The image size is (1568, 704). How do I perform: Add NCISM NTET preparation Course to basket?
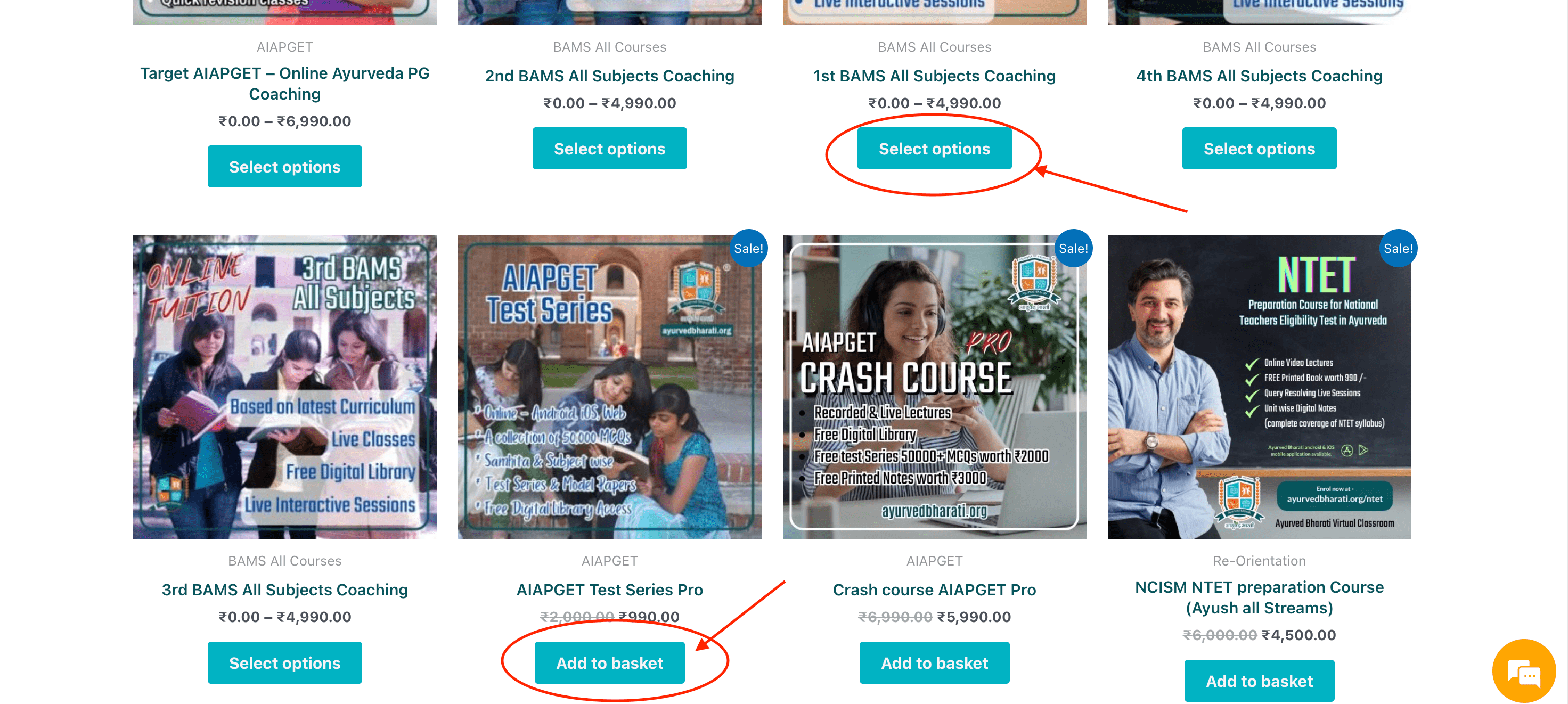click(1260, 681)
